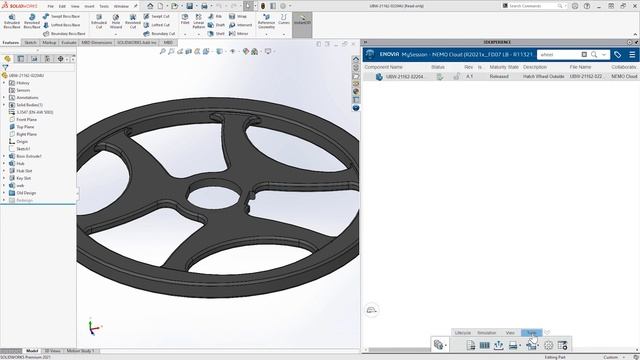Select Revolved Boss/Base tool
Screen dimensions: 640x360
[32, 21]
